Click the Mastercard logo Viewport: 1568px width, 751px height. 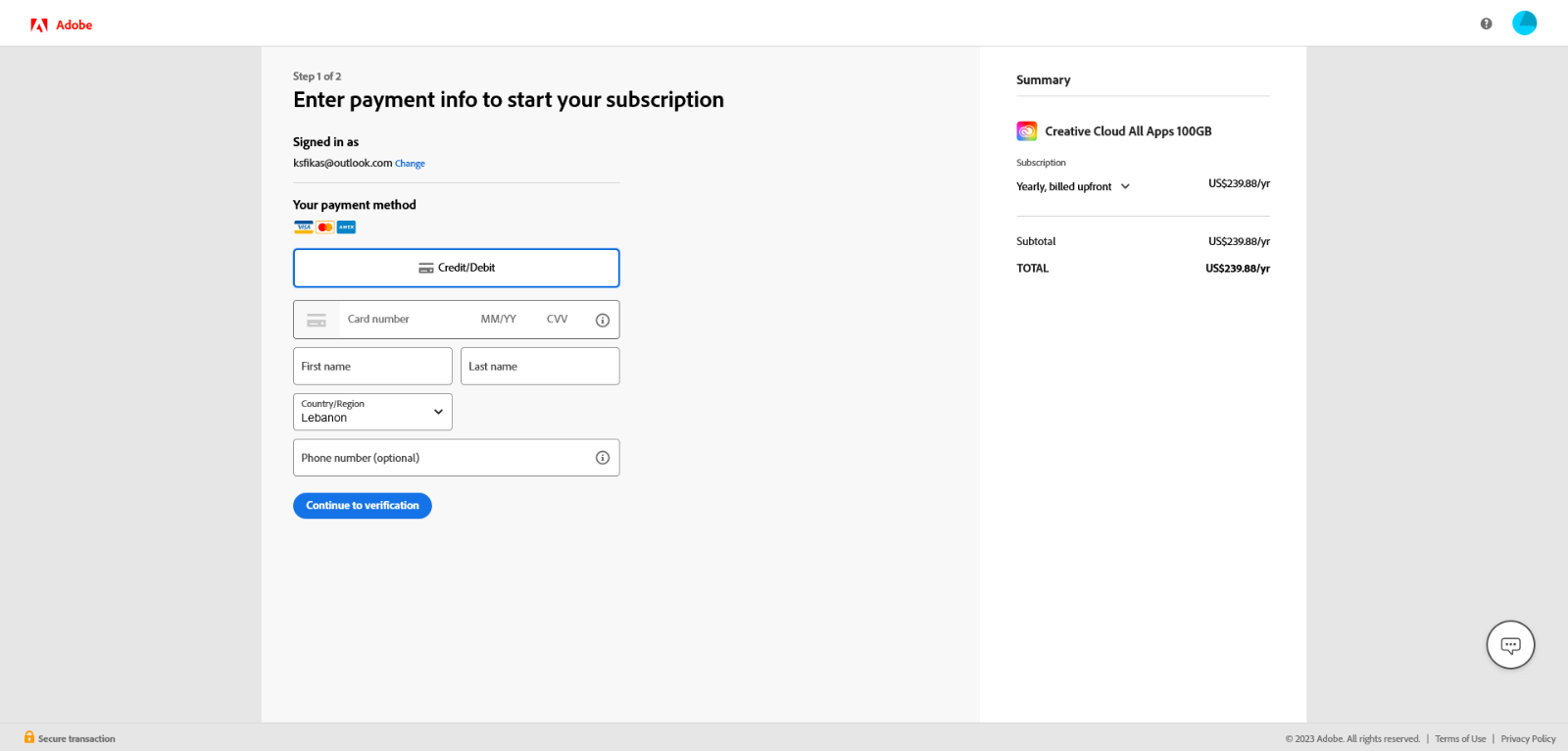[x=325, y=226]
